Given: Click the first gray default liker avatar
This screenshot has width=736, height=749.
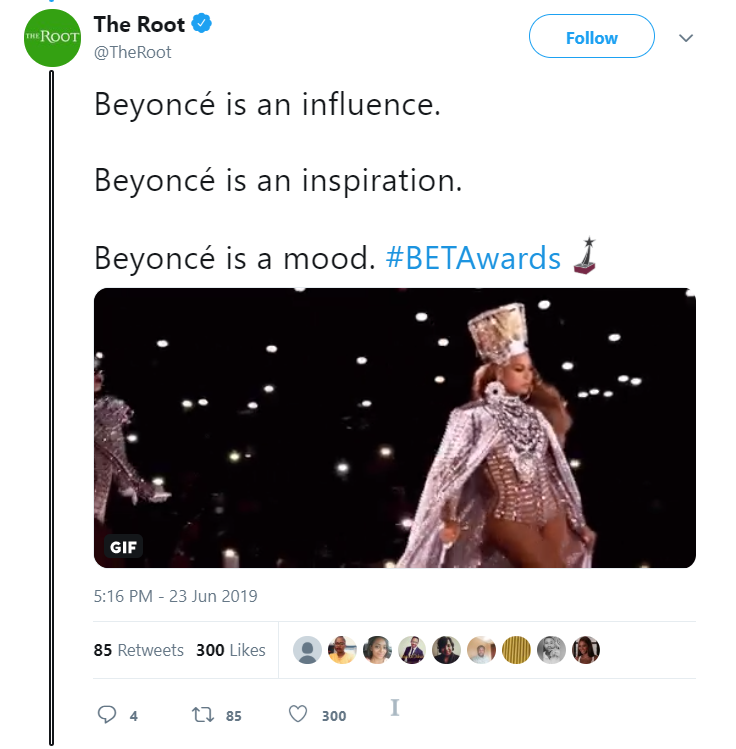Looking at the screenshot, I should [307, 650].
